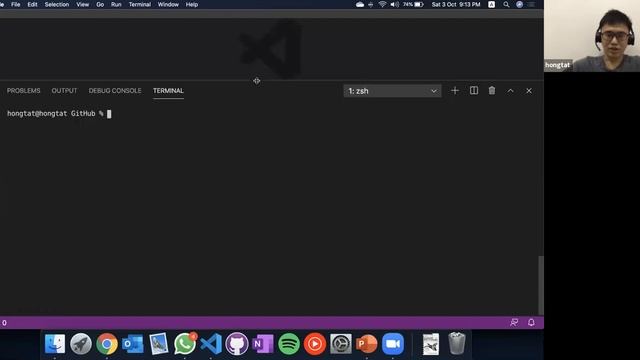Open Zoom from the dock
The width and height of the screenshot is (640, 360).
[x=393, y=344]
